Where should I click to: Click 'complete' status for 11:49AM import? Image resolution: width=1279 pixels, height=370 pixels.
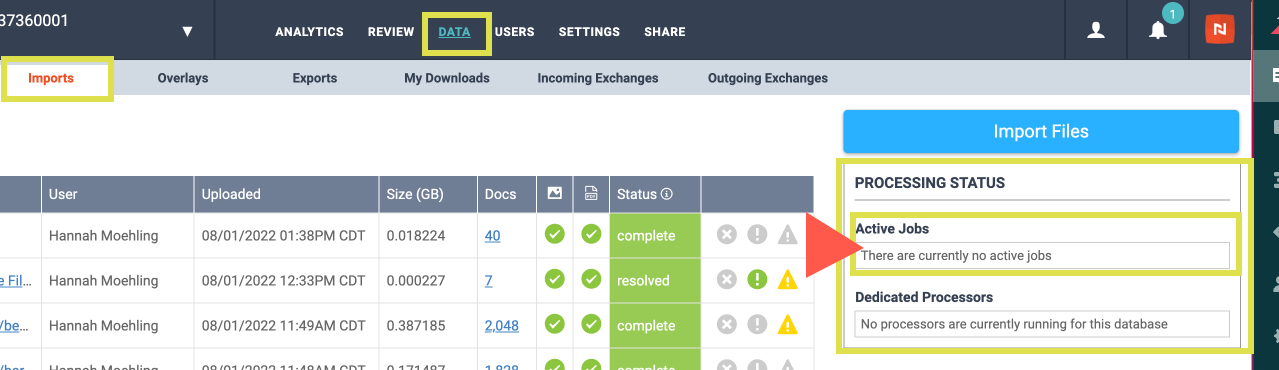pyautogui.click(x=655, y=325)
